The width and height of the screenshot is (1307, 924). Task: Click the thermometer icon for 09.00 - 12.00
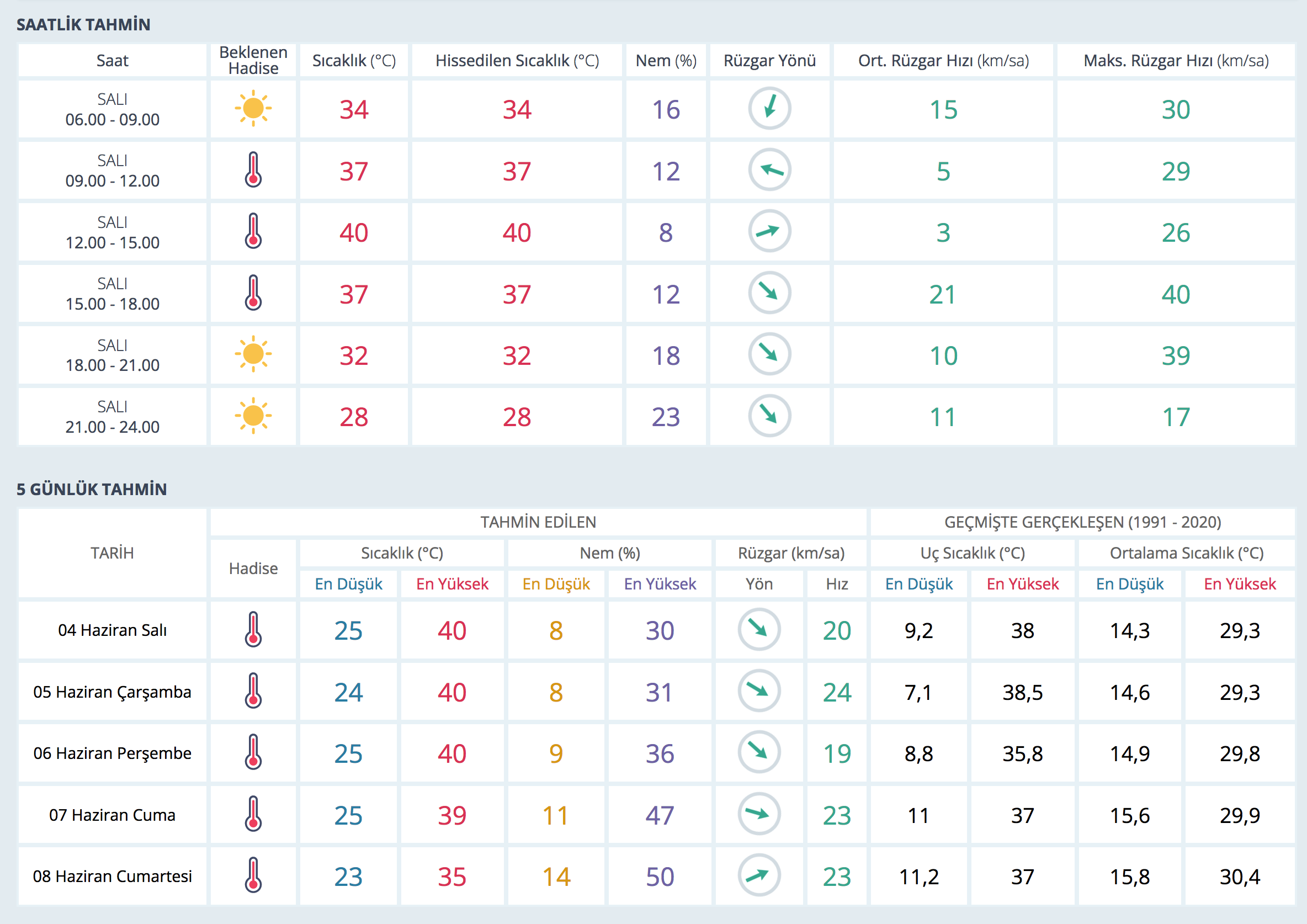coord(253,170)
